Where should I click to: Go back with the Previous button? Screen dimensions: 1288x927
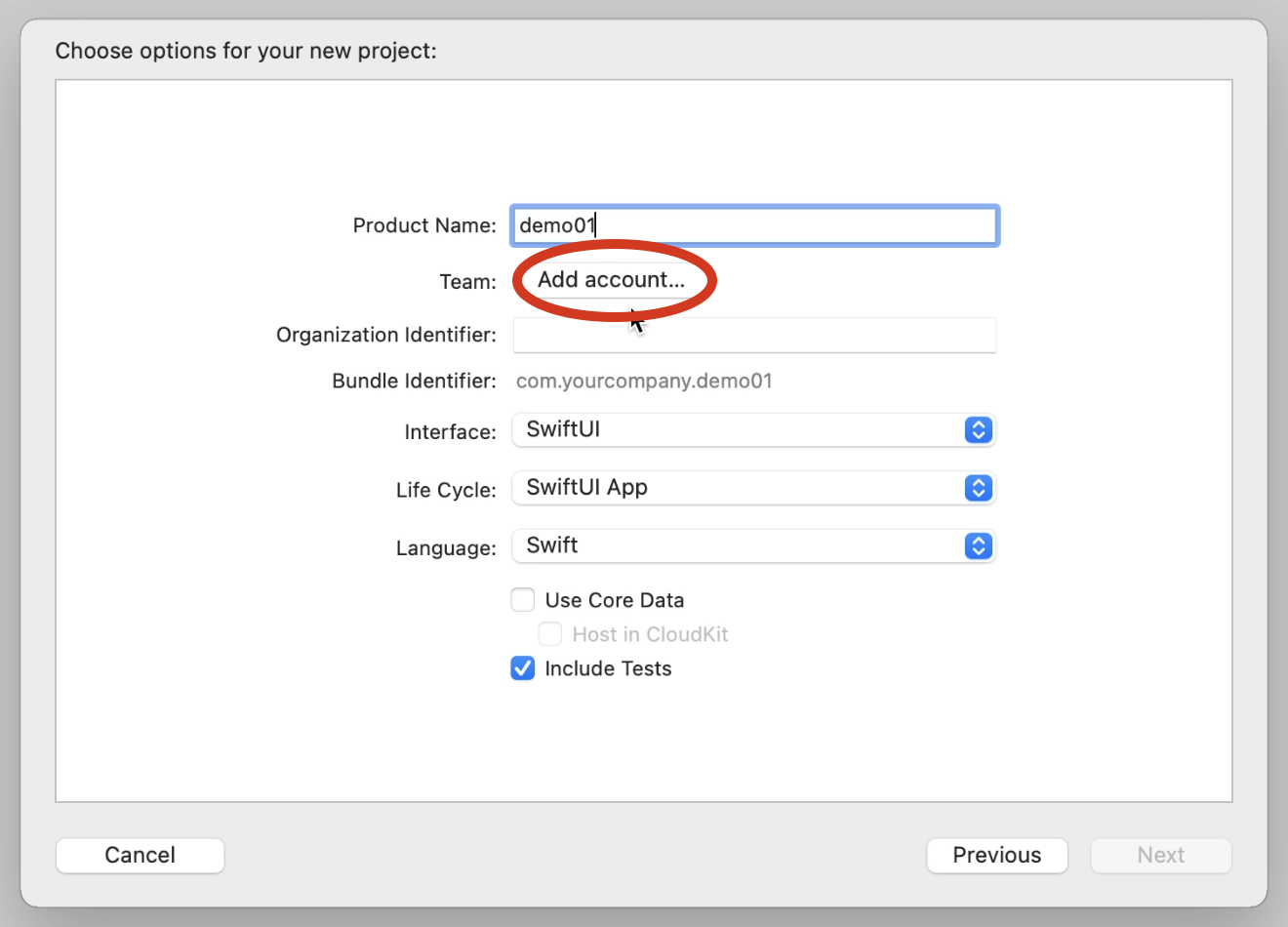pos(996,856)
